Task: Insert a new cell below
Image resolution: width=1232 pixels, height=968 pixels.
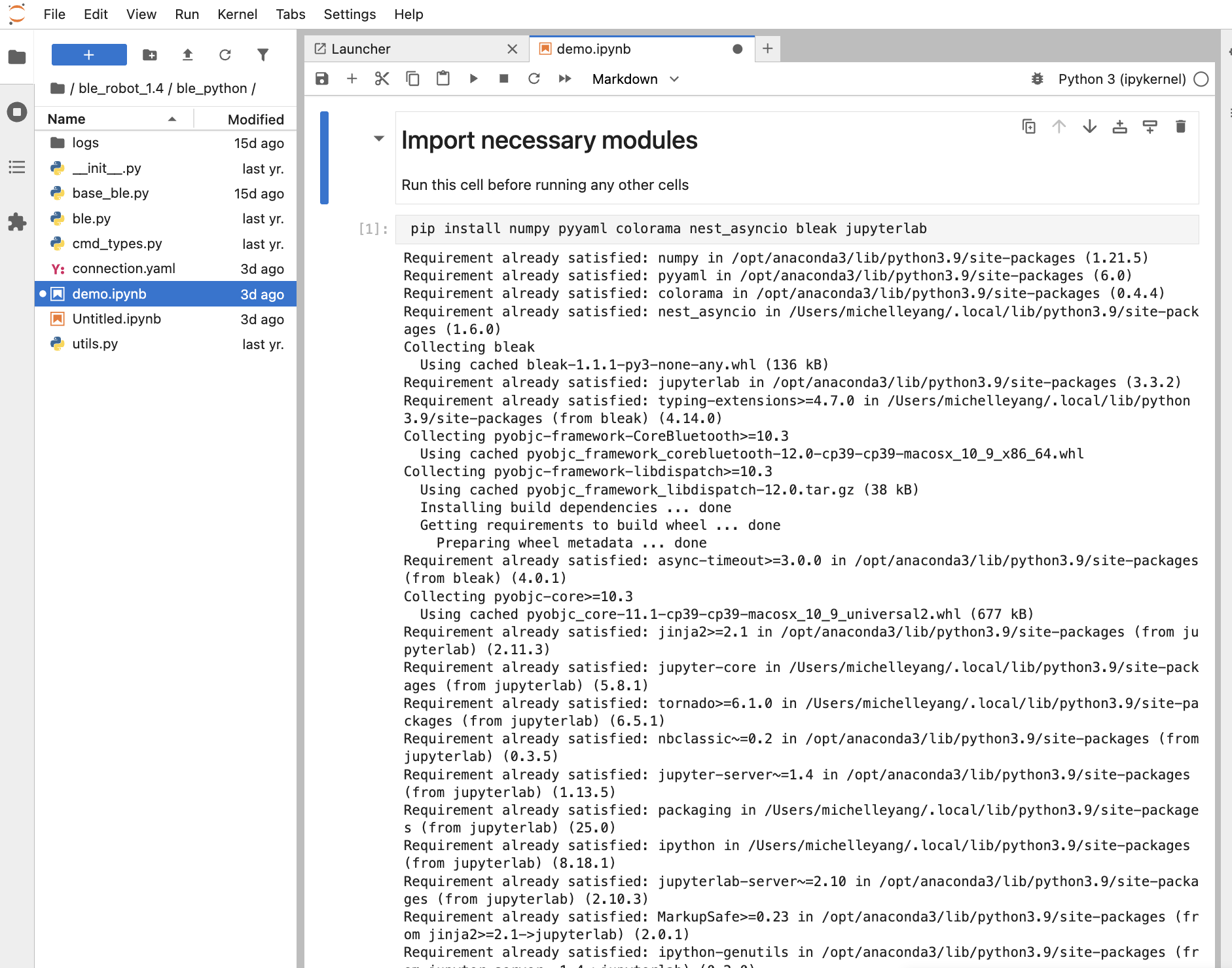Action: (x=352, y=79)
